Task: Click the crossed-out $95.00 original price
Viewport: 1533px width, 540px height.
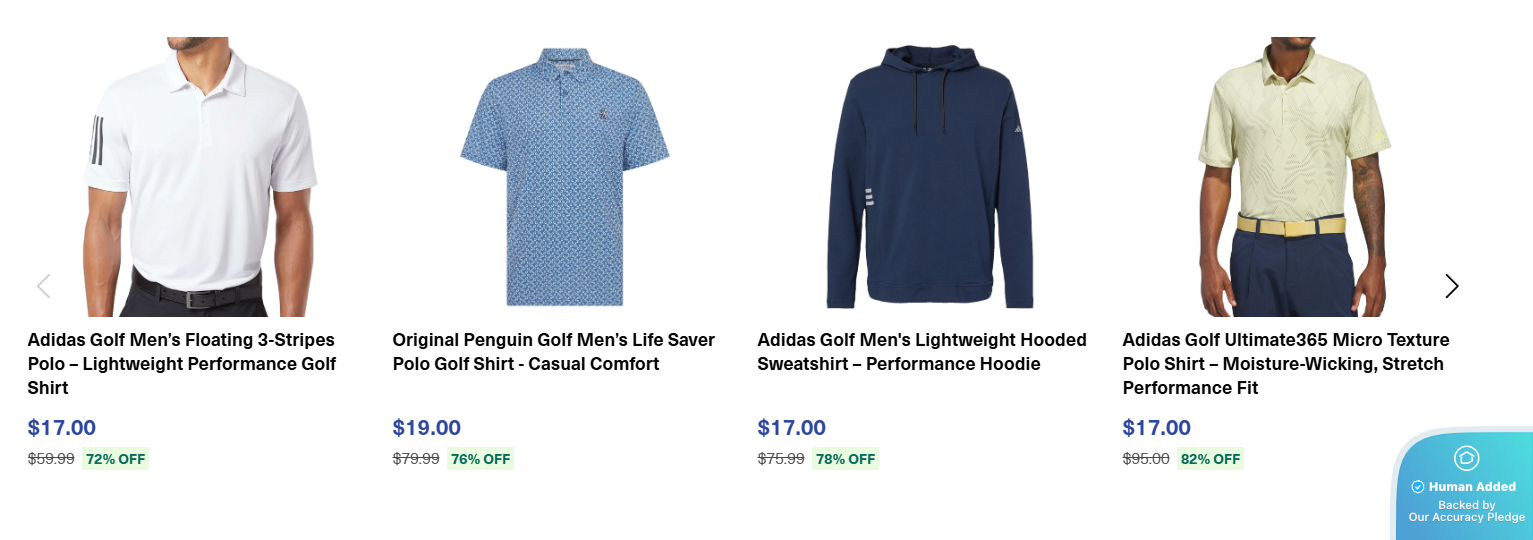Action: 1146,459
